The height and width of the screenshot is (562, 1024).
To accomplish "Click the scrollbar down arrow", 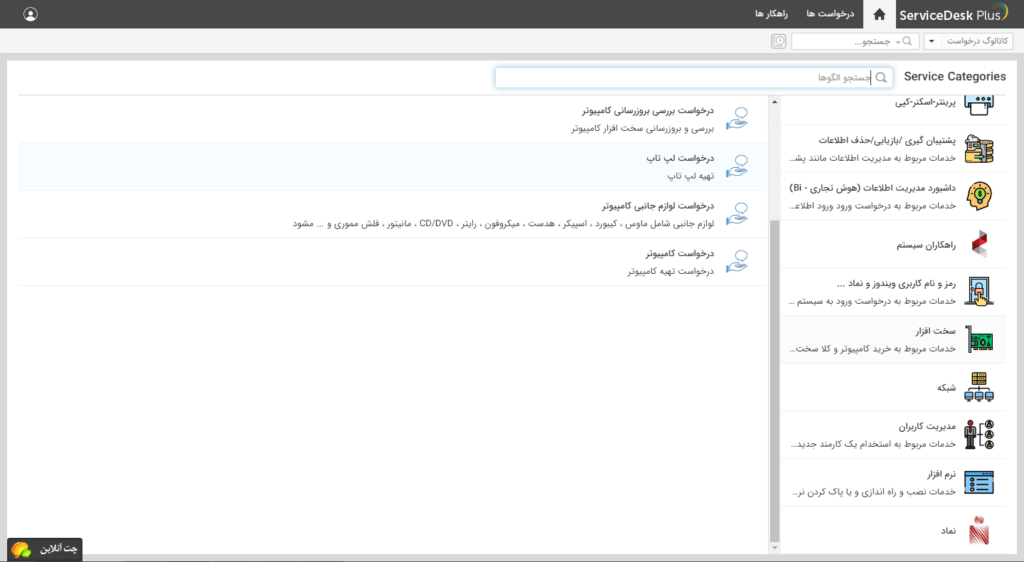I will (775, 548).
